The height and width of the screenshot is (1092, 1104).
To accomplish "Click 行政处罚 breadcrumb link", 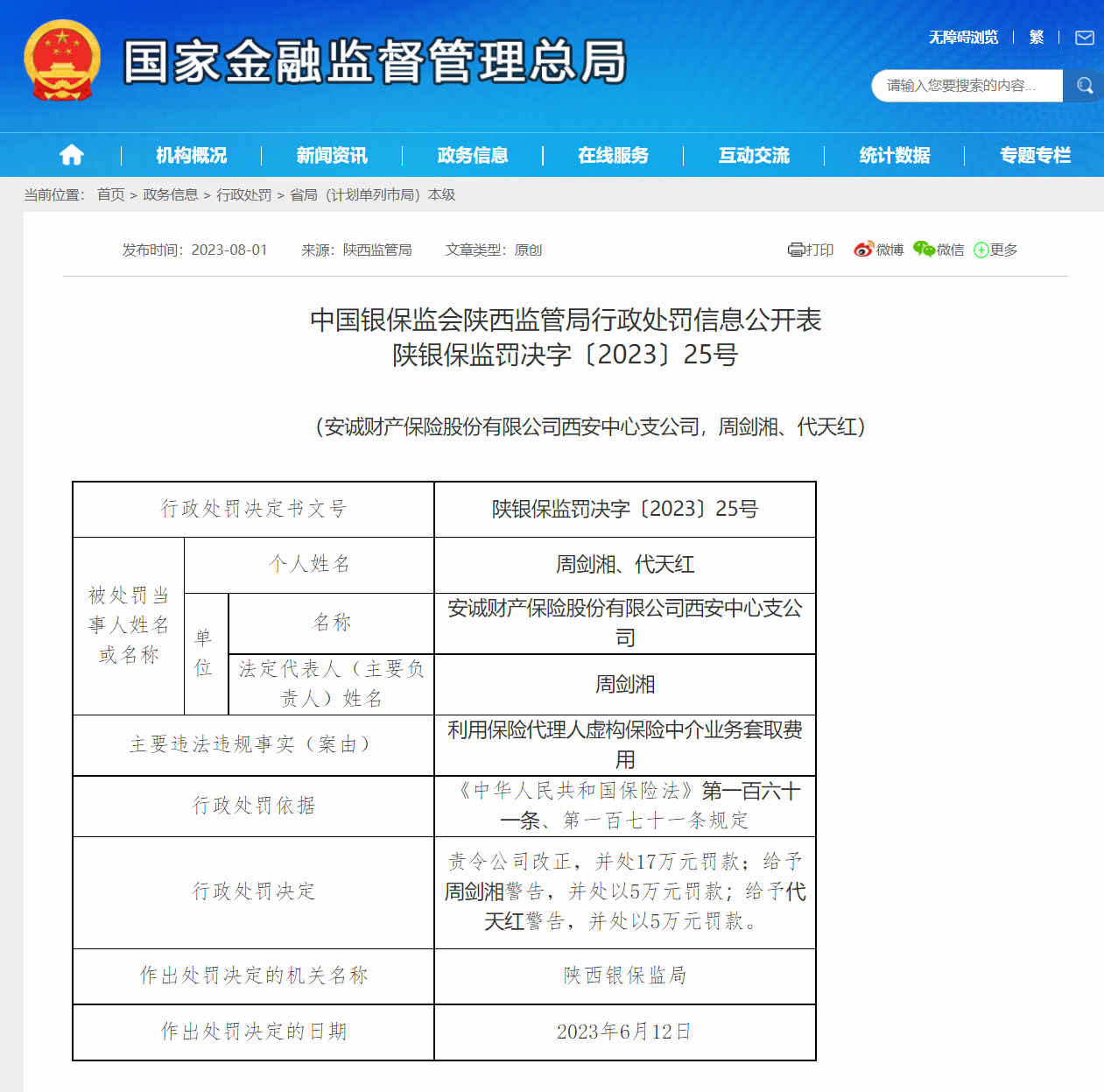I will [x=243, y=194].
